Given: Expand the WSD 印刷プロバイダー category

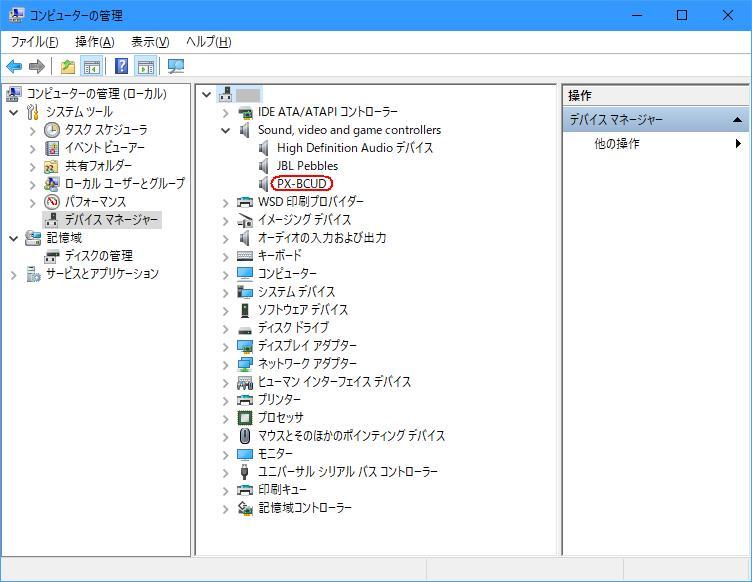Looking at the screenshot, I should 225,203.
